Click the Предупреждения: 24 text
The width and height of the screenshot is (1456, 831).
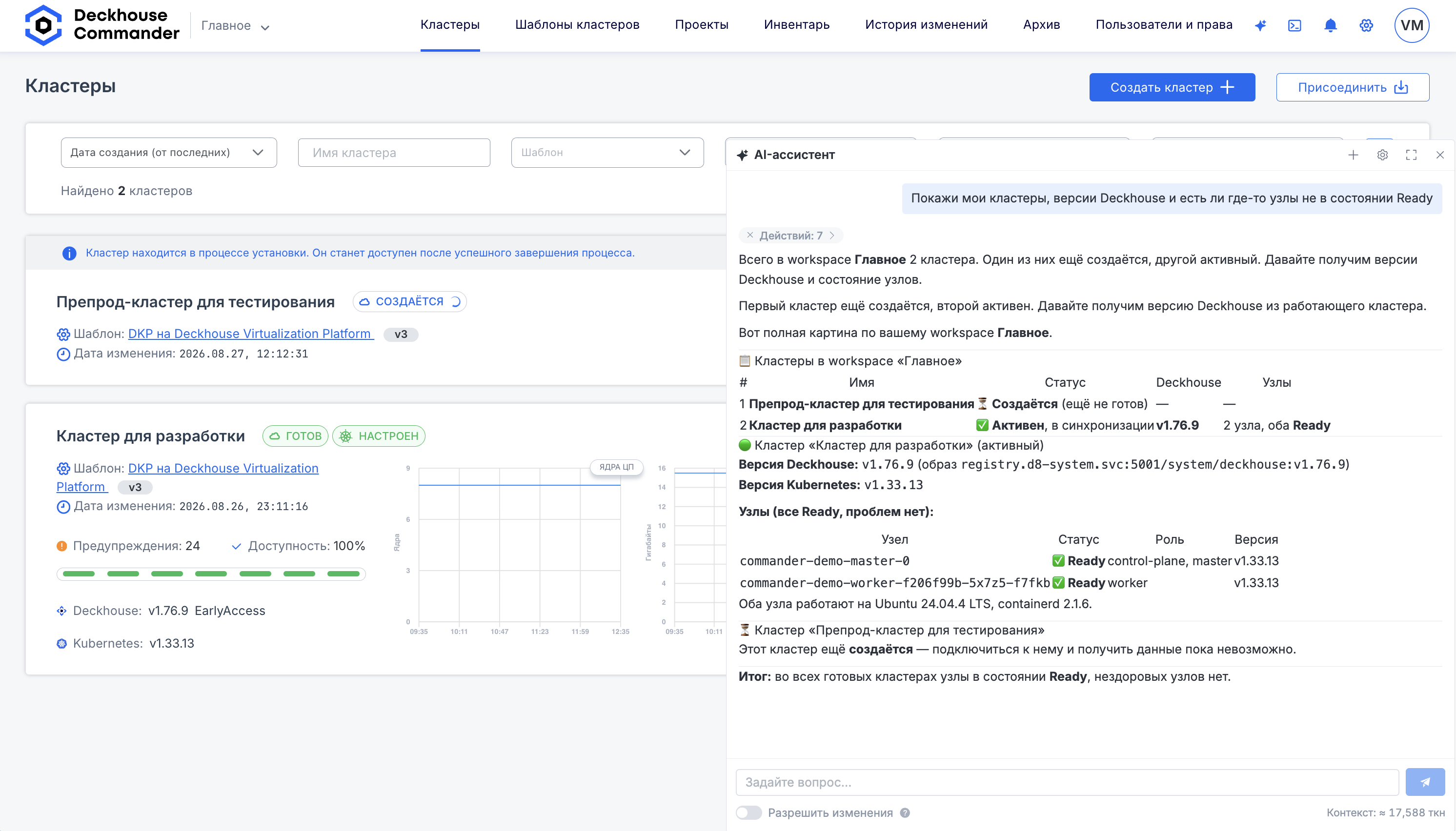click(x=137, y=546)
